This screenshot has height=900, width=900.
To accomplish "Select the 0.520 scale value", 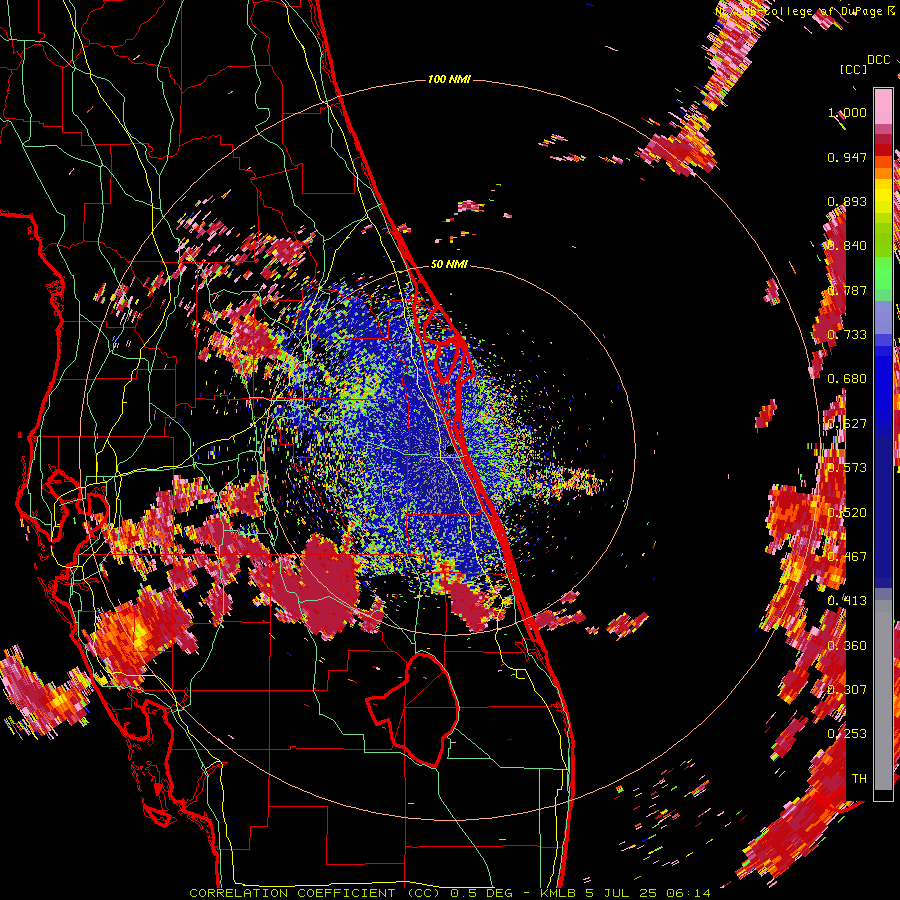I will (847, 513).
